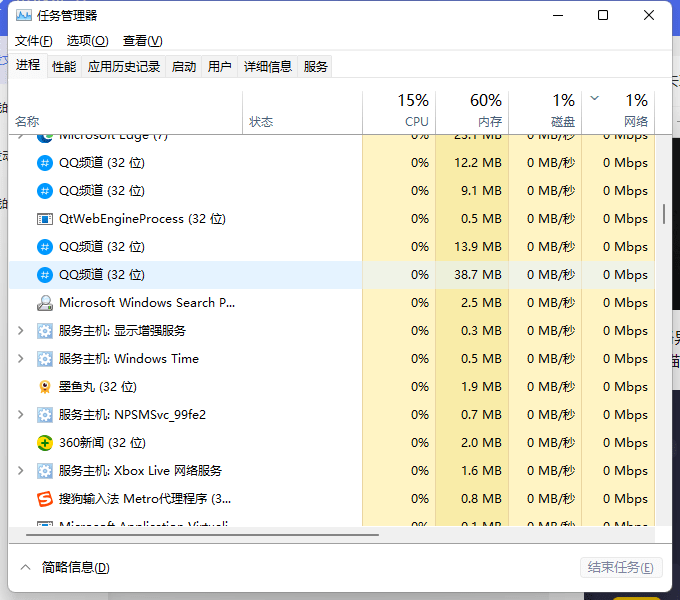Click the 结束任务 button
680x600 pixels.
click(620, 567)
